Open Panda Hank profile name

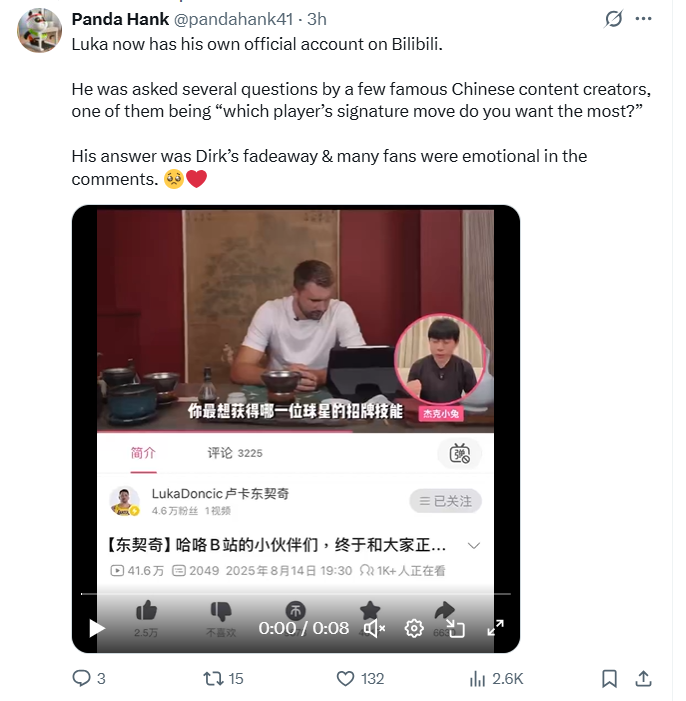click(x=120, y=19)
